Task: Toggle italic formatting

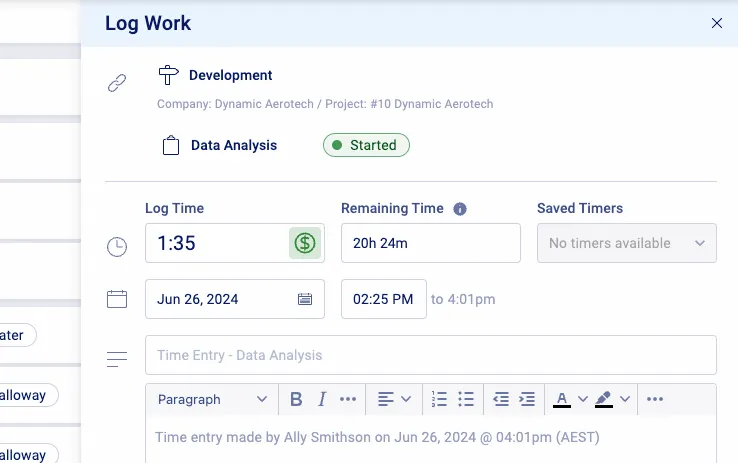Action: (322, 399)
